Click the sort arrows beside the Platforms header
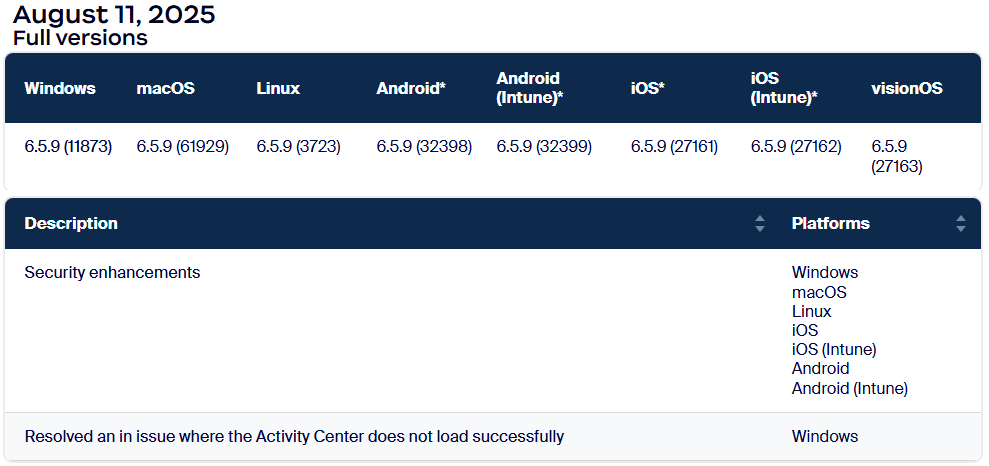Viewport: 989px width, 466px height. click(x=961, y=224)
